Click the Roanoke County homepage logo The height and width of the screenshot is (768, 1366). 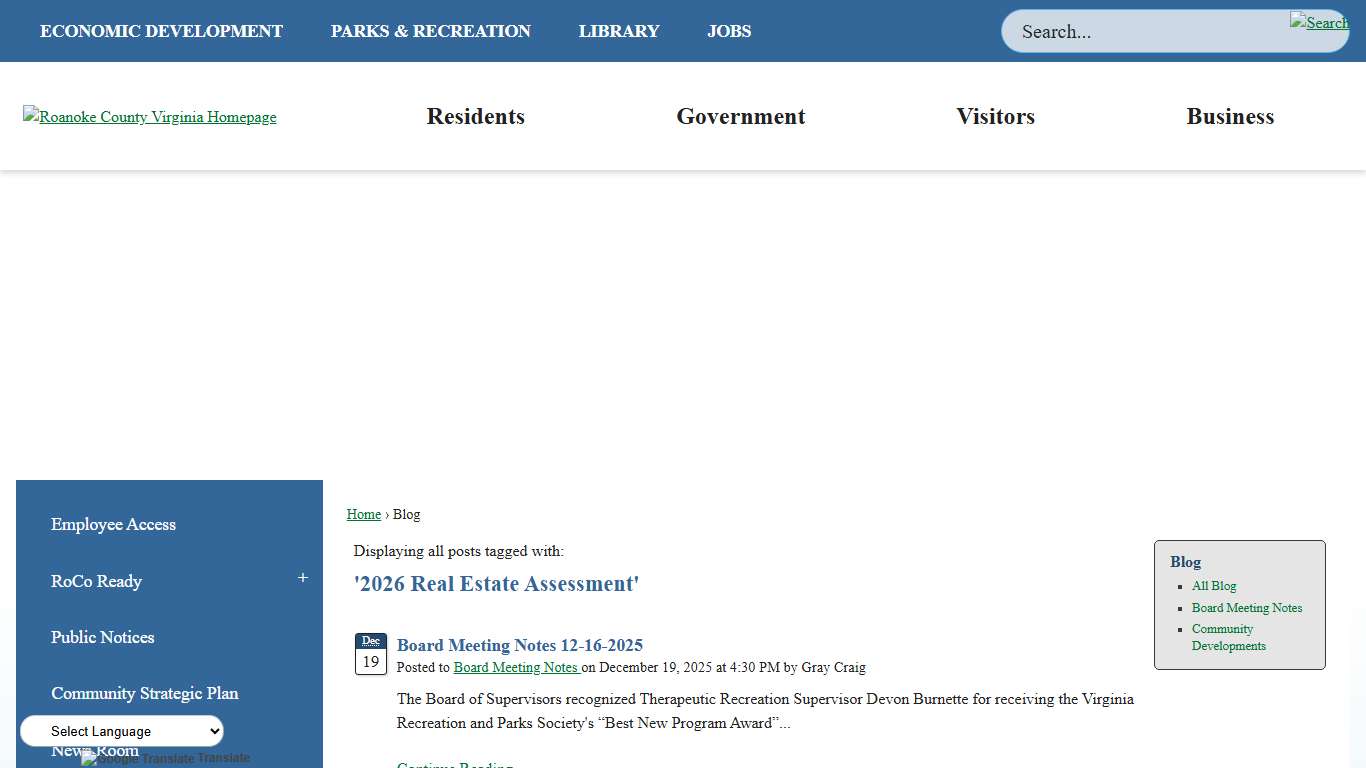(x=149, y=116)
